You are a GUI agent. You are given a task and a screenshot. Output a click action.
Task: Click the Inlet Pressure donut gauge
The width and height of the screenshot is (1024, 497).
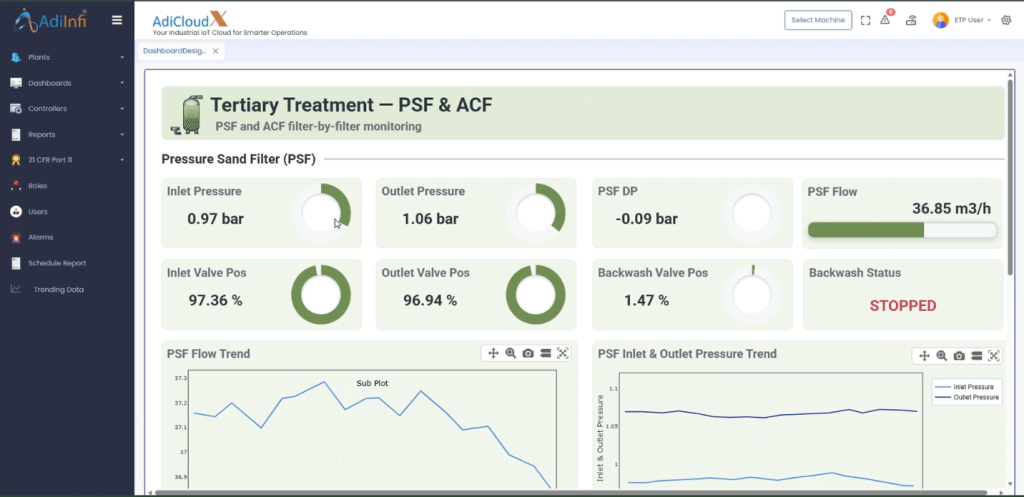click(321, 213)
